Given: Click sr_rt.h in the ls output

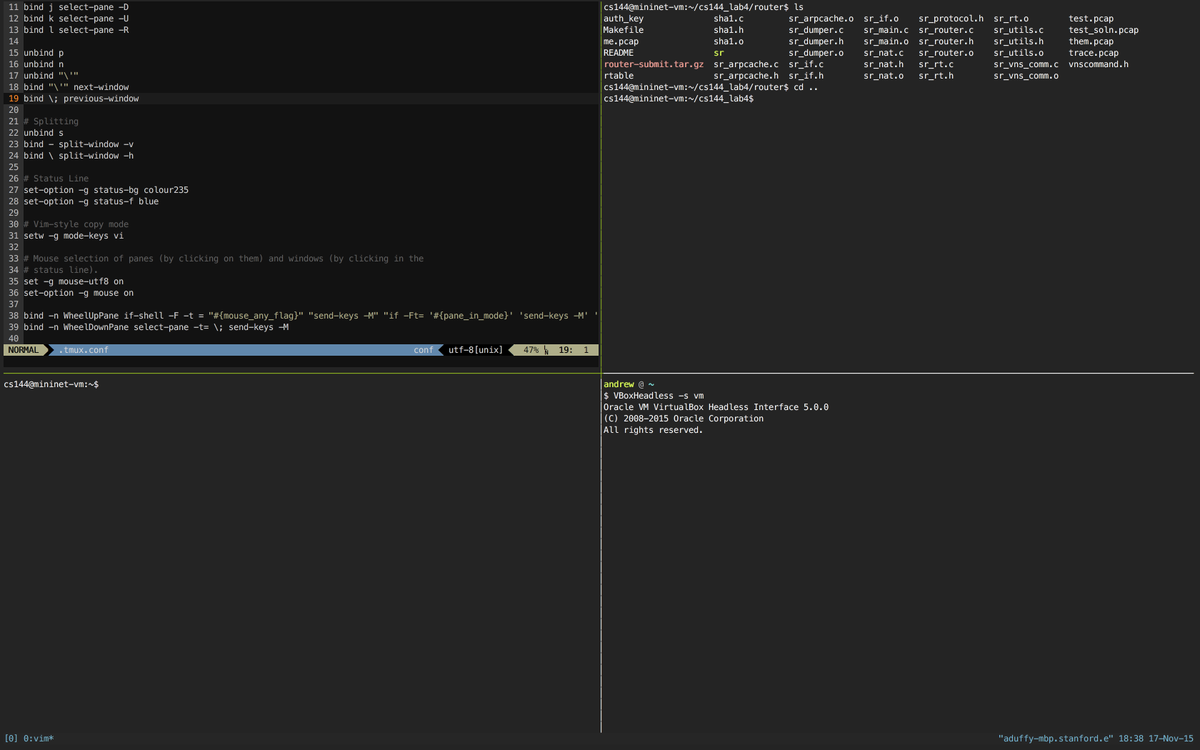Looking at the screenshot, I should point(936,75).
